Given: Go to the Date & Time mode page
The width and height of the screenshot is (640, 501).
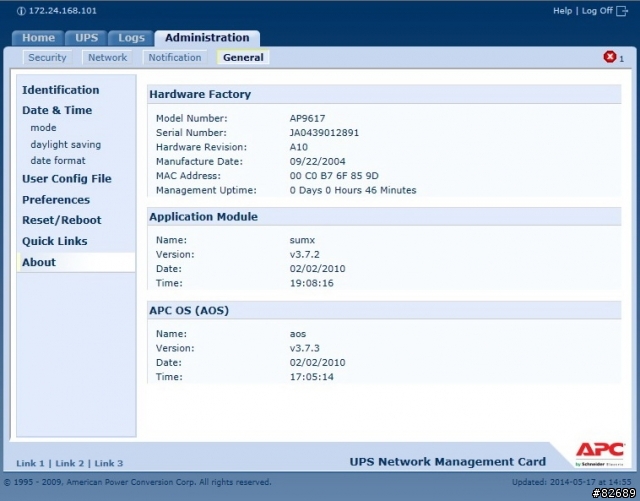Looking at the screenshot, I should [43, 128].
